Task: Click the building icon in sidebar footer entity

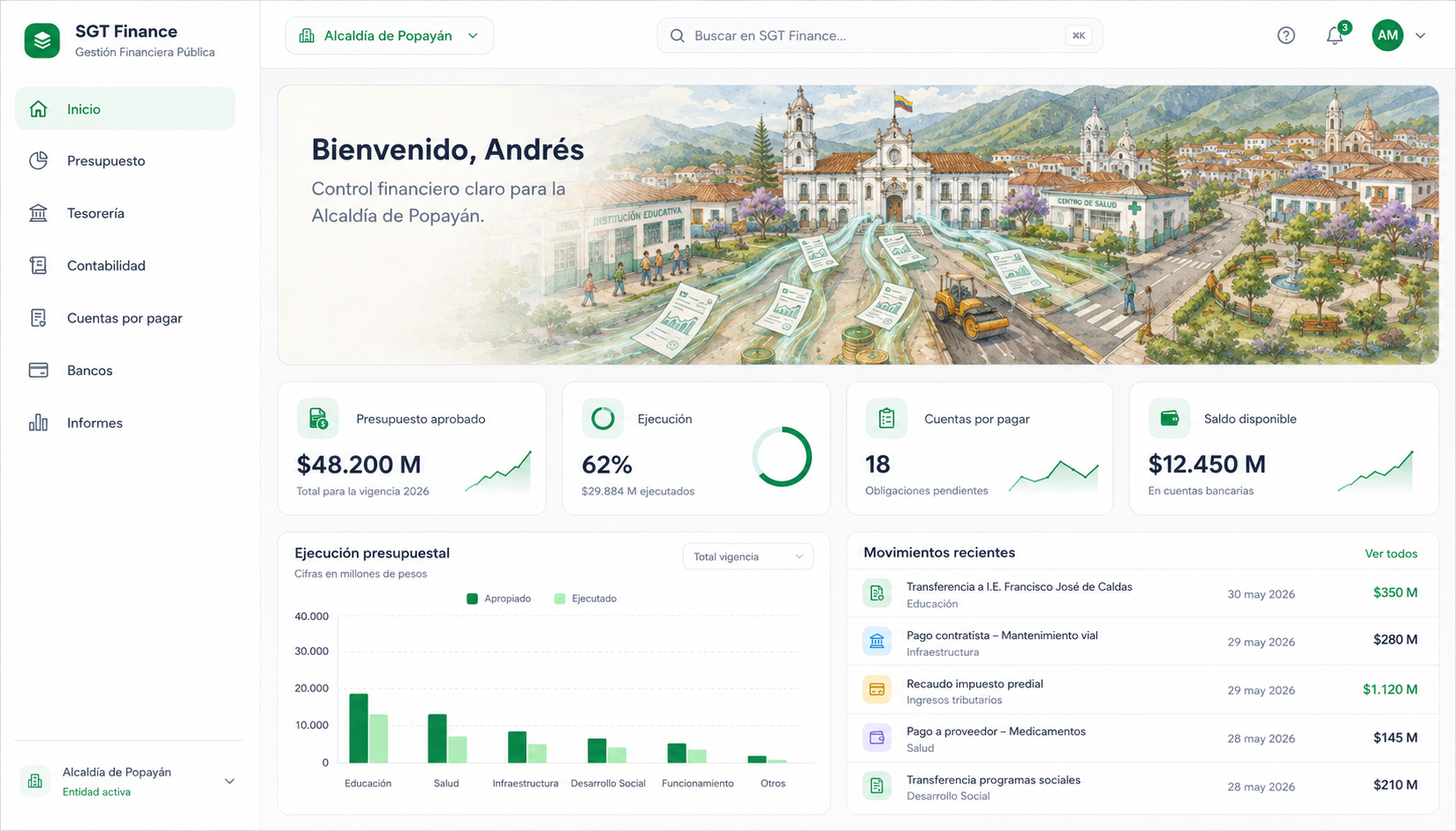Action: coord(35,781)
